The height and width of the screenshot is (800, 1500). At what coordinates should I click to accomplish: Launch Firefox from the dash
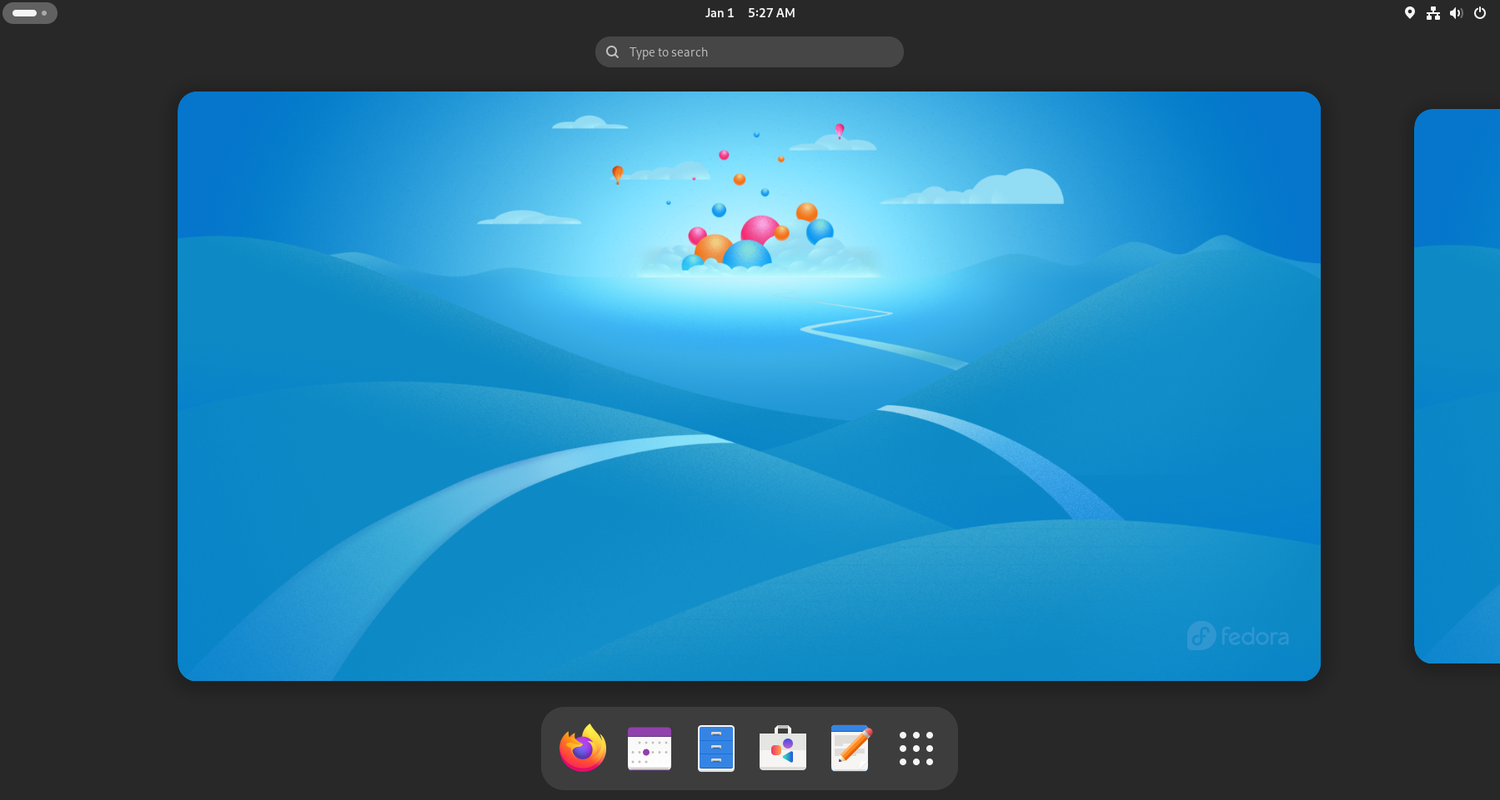coord(583,748)
